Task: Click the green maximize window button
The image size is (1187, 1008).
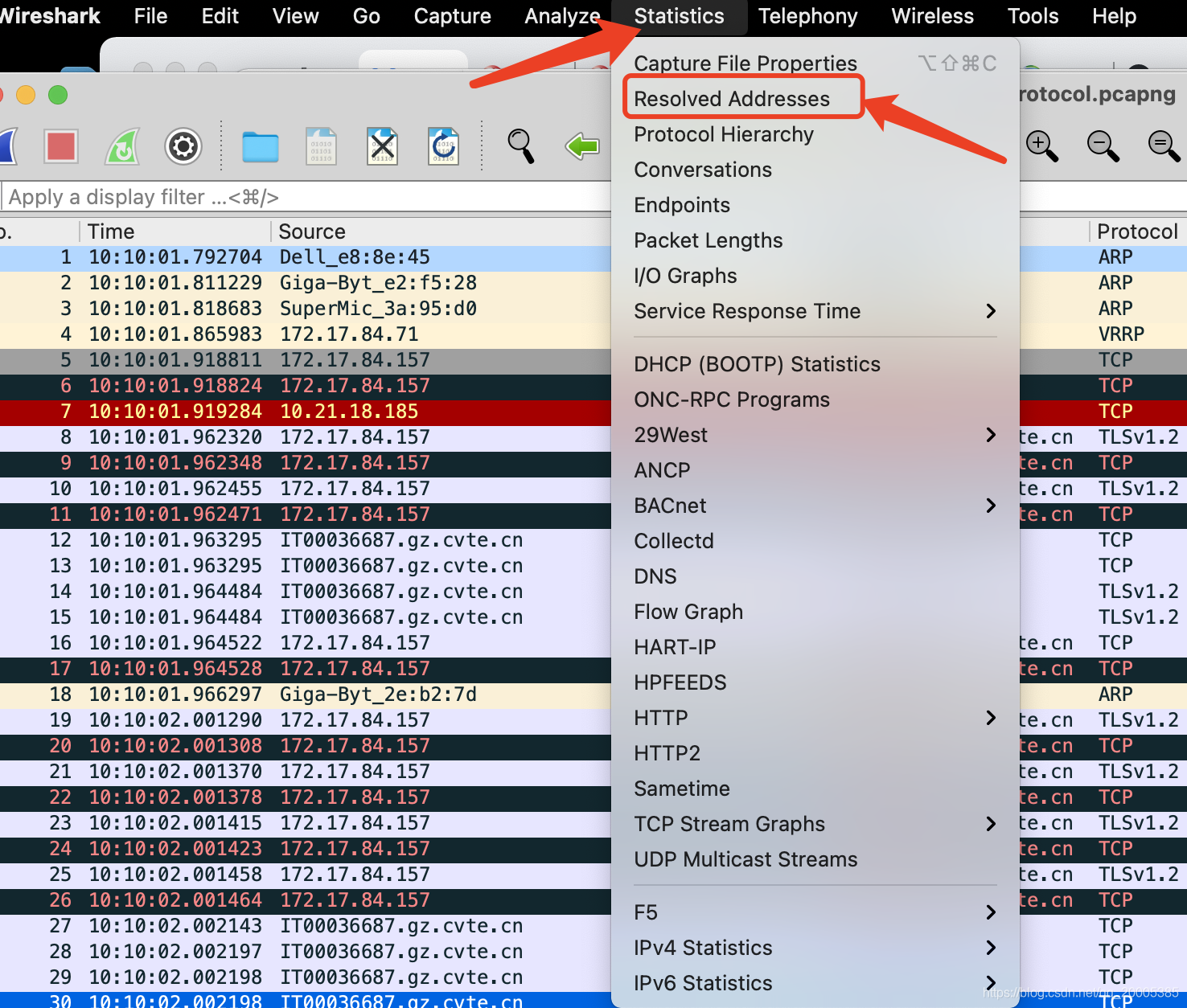Action: 58,95
